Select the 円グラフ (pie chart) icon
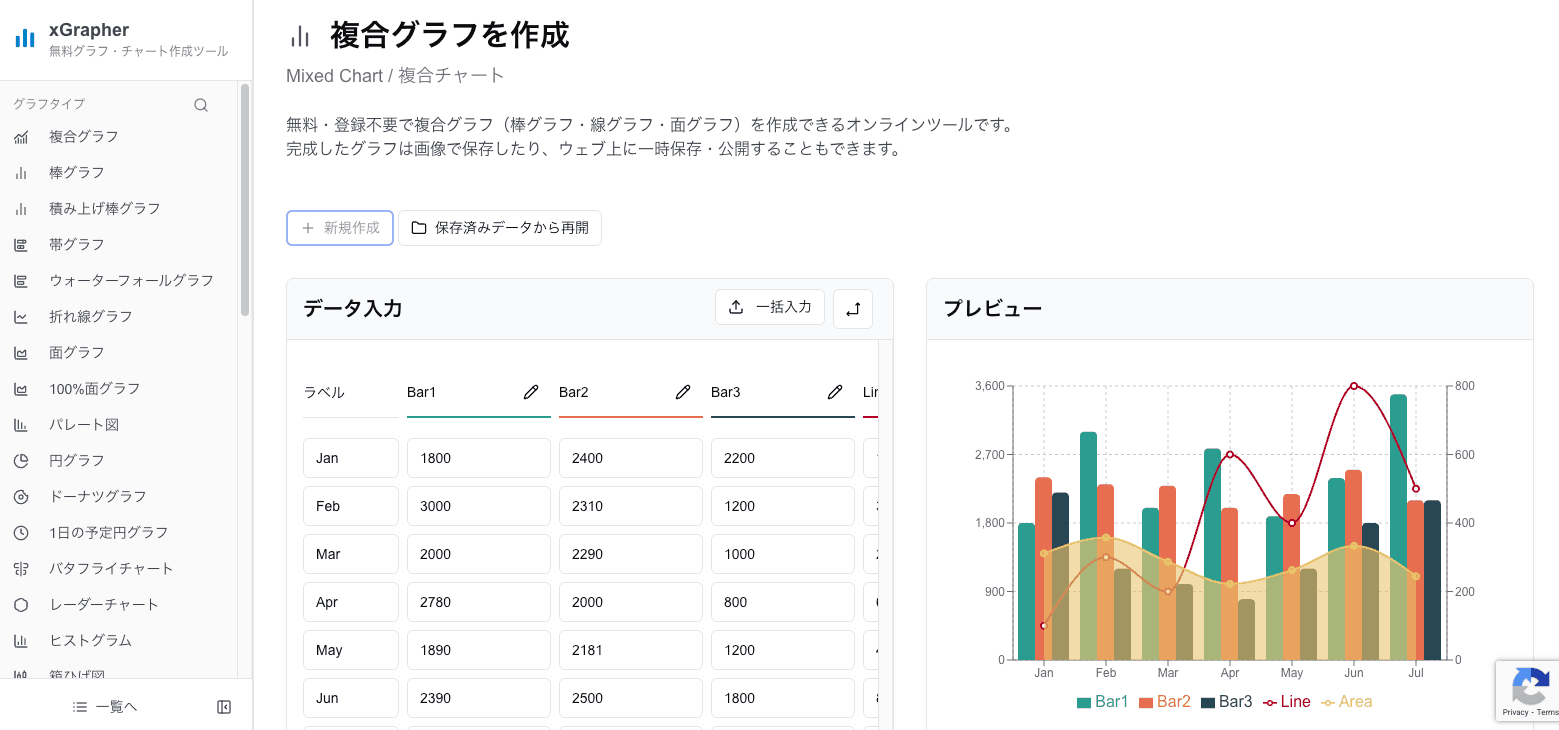Image resolution: width=1559 pixels, height=730 pixels. [x=21, y=460]
